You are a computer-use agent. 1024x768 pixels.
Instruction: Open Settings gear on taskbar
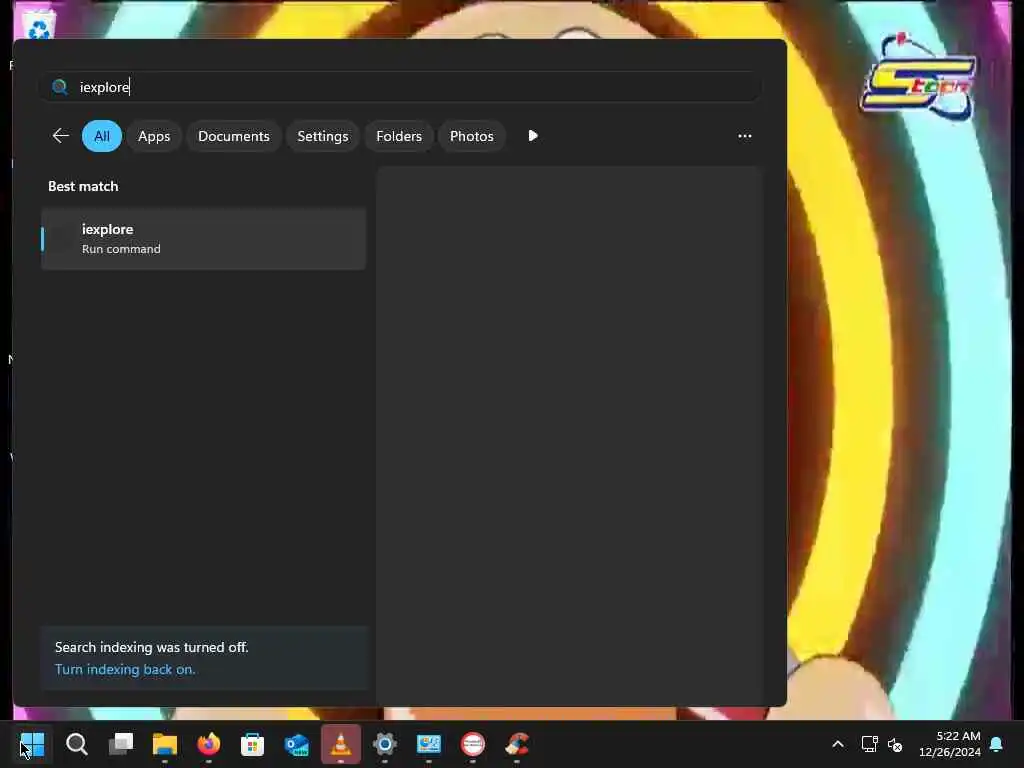click(385, 744)
